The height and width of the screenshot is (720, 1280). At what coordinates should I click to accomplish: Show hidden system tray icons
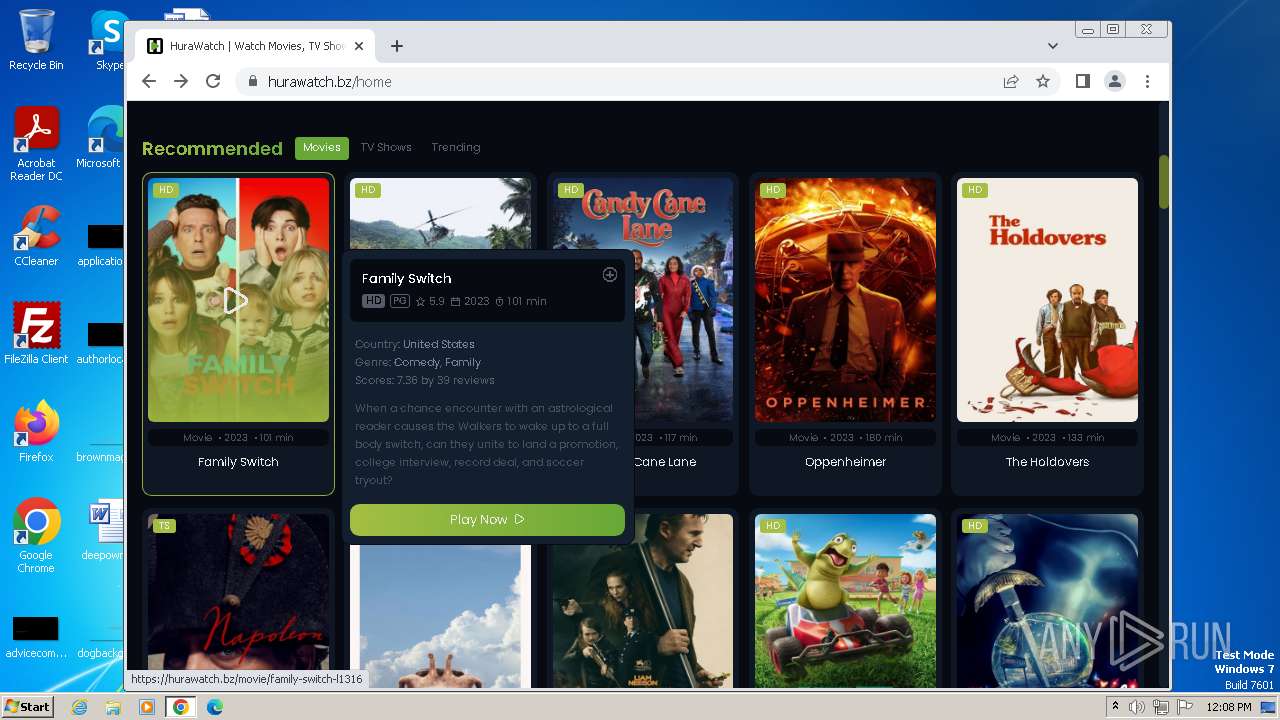(x=1116, y=706)
